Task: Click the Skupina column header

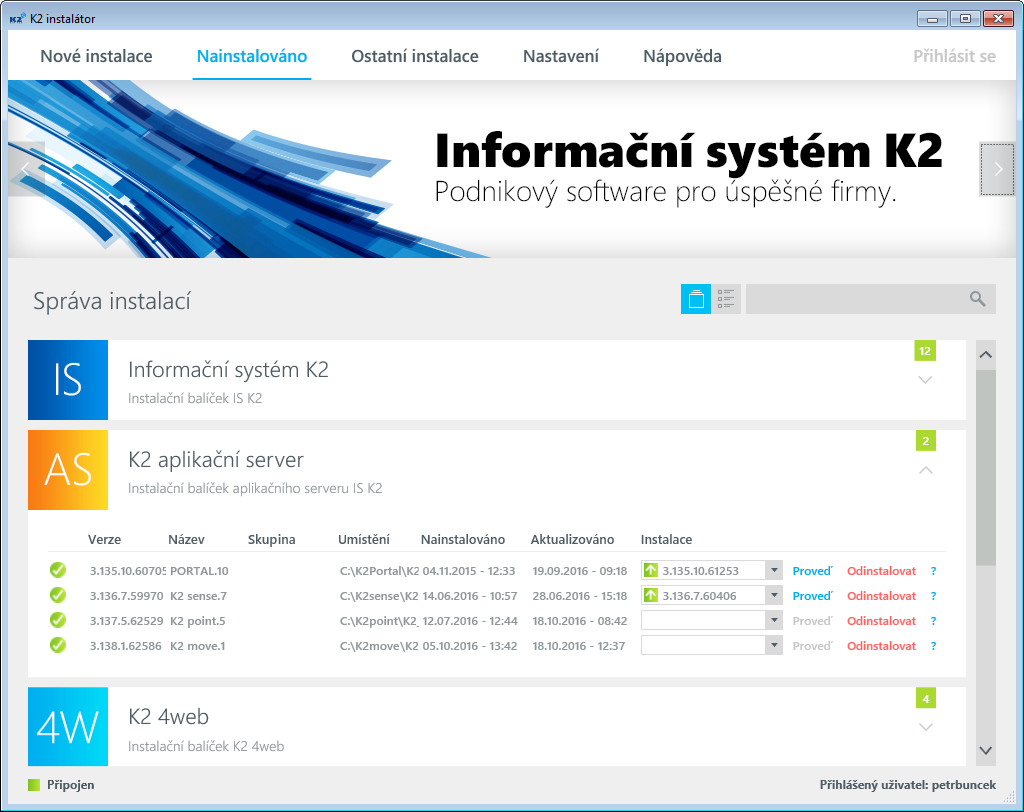Action: click(272, 540)
